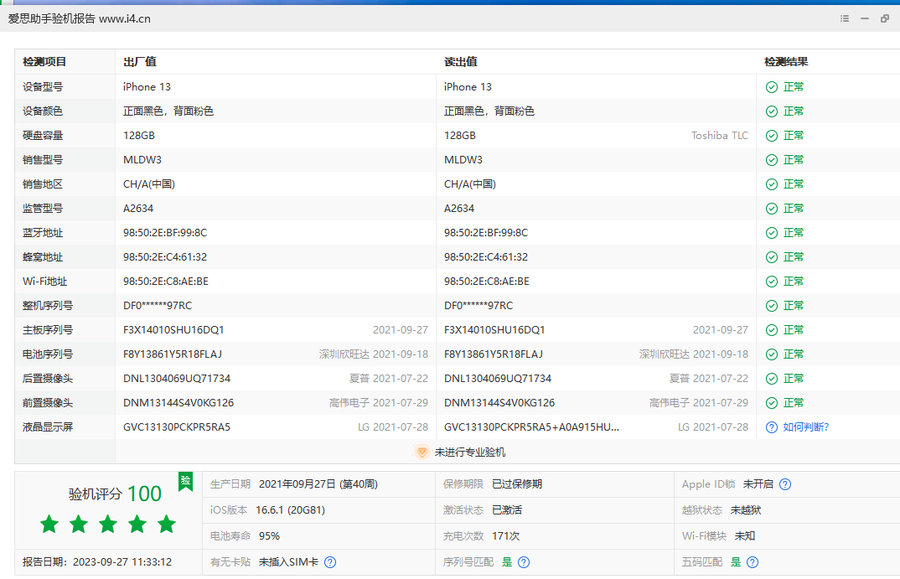Open the help icon beside Apple ID锁 未开启
Screen dimensions: 900x579
[785, 484]
